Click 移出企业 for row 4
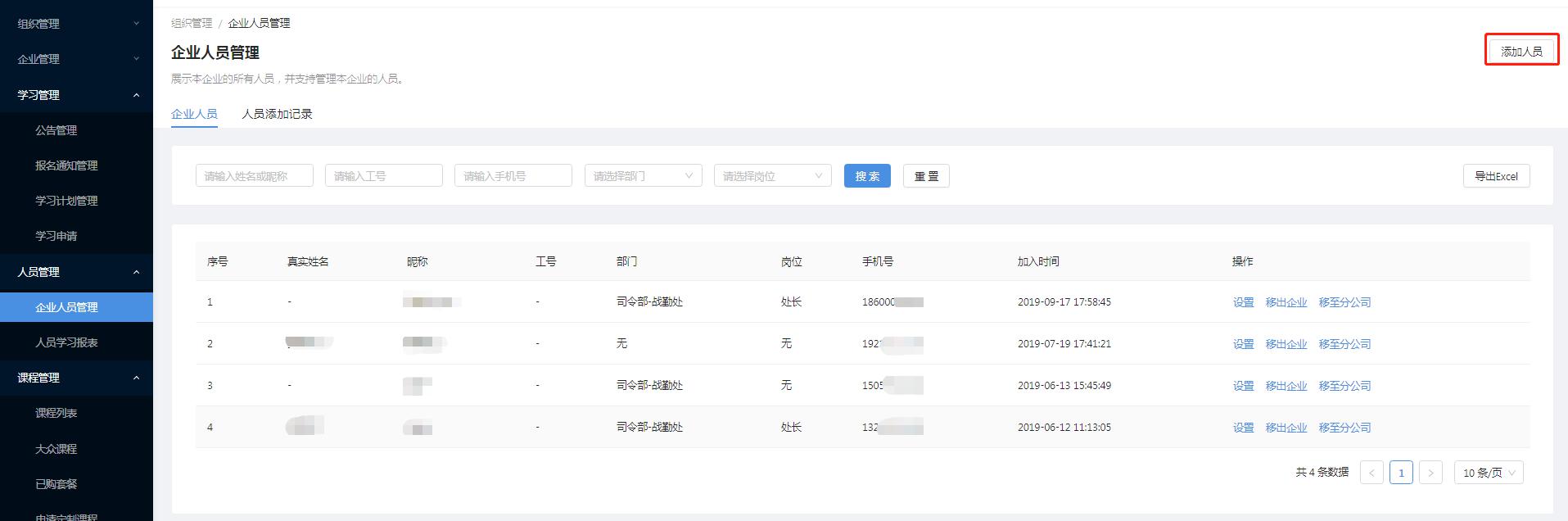Viewport: 1568px width, 521px height. tap(1286, 428)
